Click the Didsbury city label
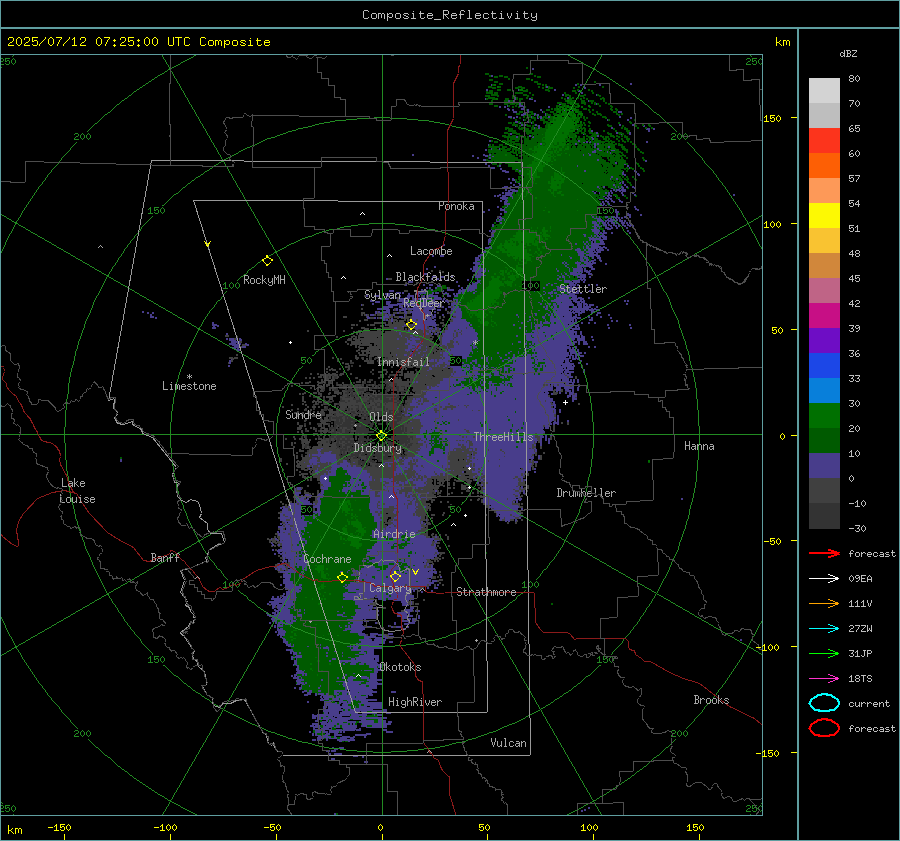Image resolution: width=900 pixels, height=841 pixels. tap(377, 448)
